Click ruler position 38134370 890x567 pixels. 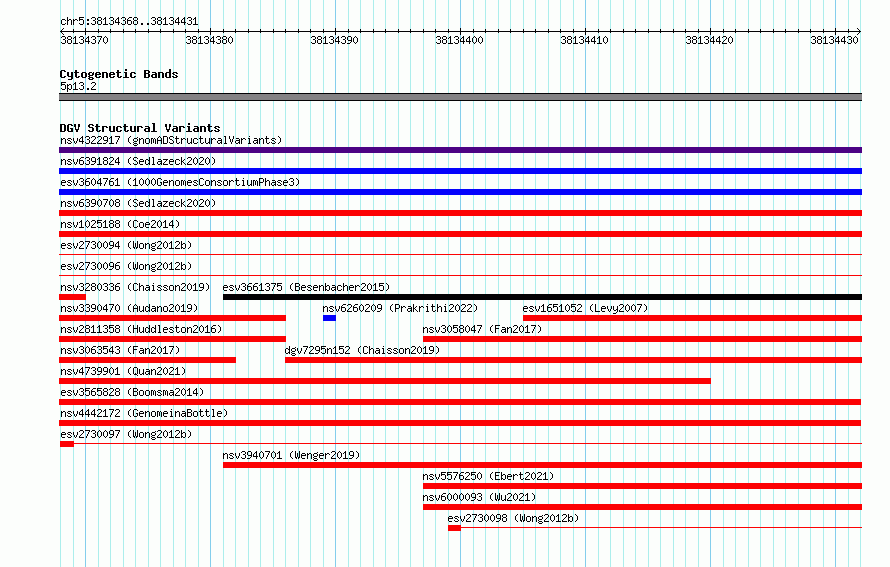click(x=85, y=40)
